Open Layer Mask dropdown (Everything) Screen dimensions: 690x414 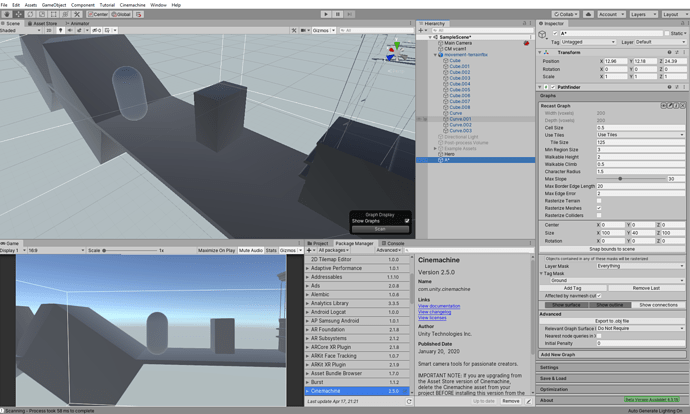[641, 266]
